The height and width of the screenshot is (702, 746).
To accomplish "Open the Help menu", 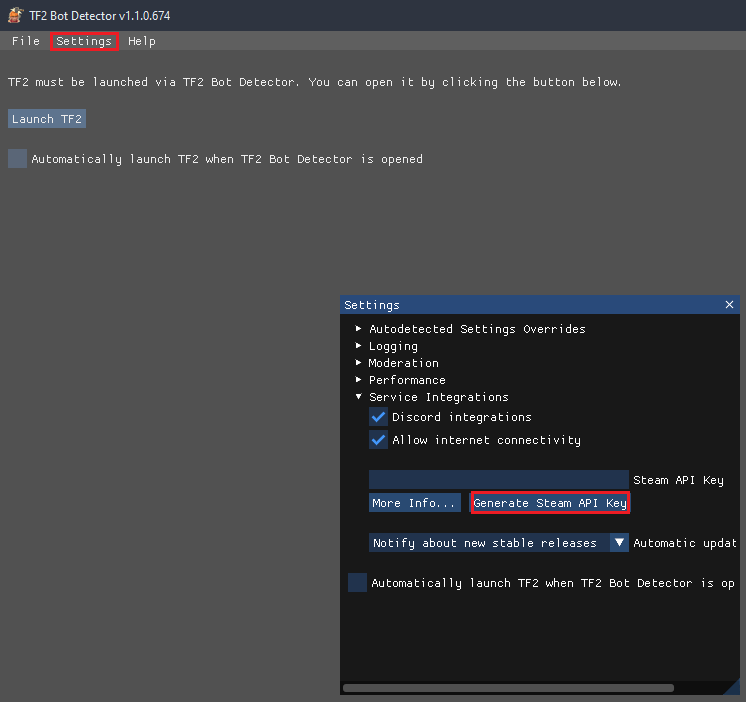I will [142, 41].
